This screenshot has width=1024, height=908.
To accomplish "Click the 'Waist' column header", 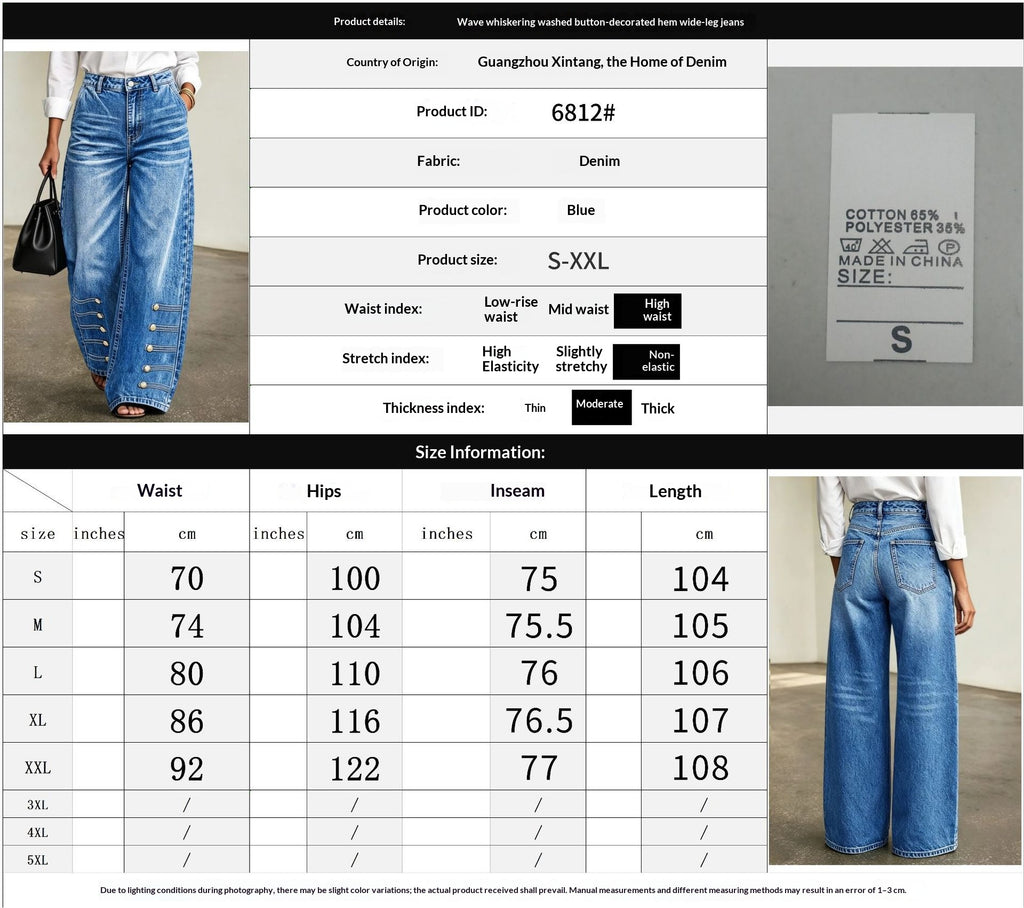I will pos(160,491).
